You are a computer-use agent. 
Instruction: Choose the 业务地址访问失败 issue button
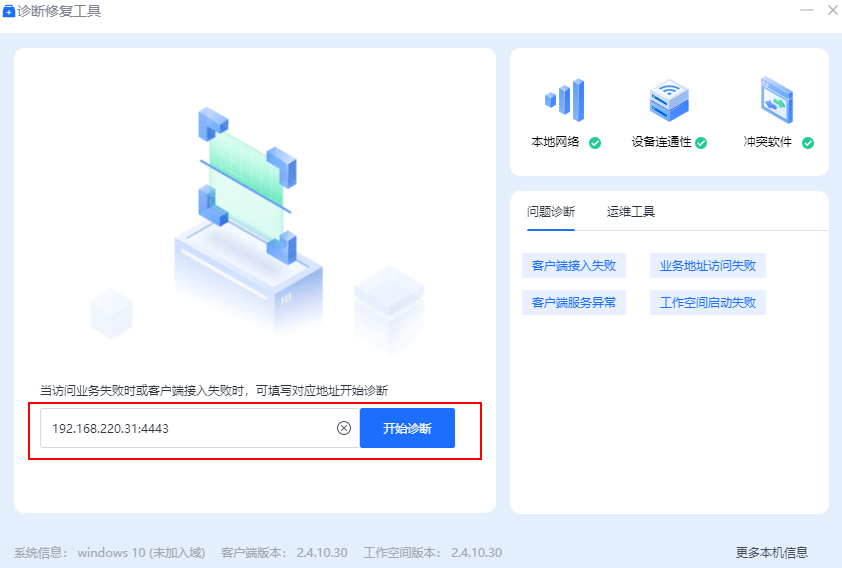click(708, 266)
